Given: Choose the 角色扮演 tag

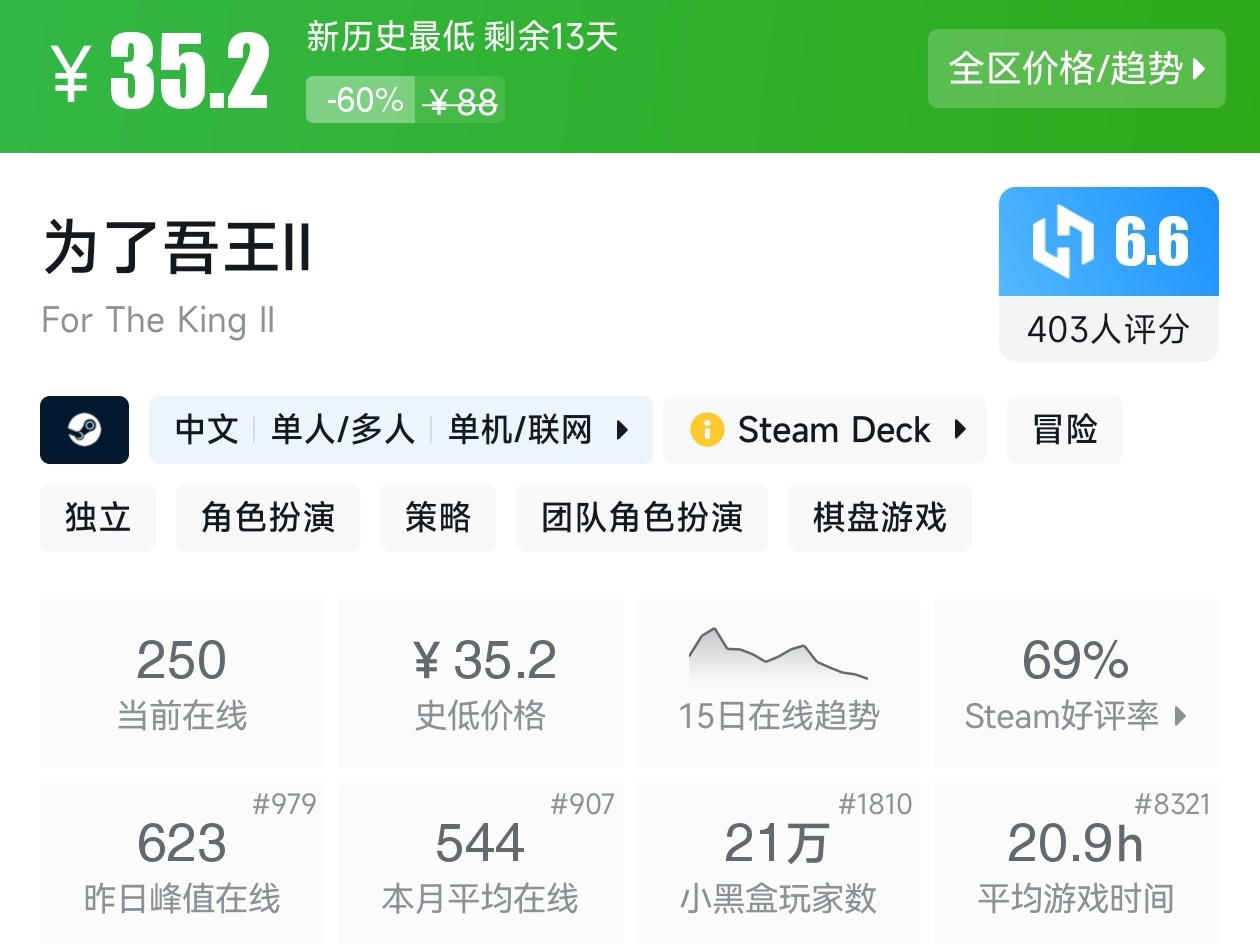Looking at the screenshot, I should point(267,518).
